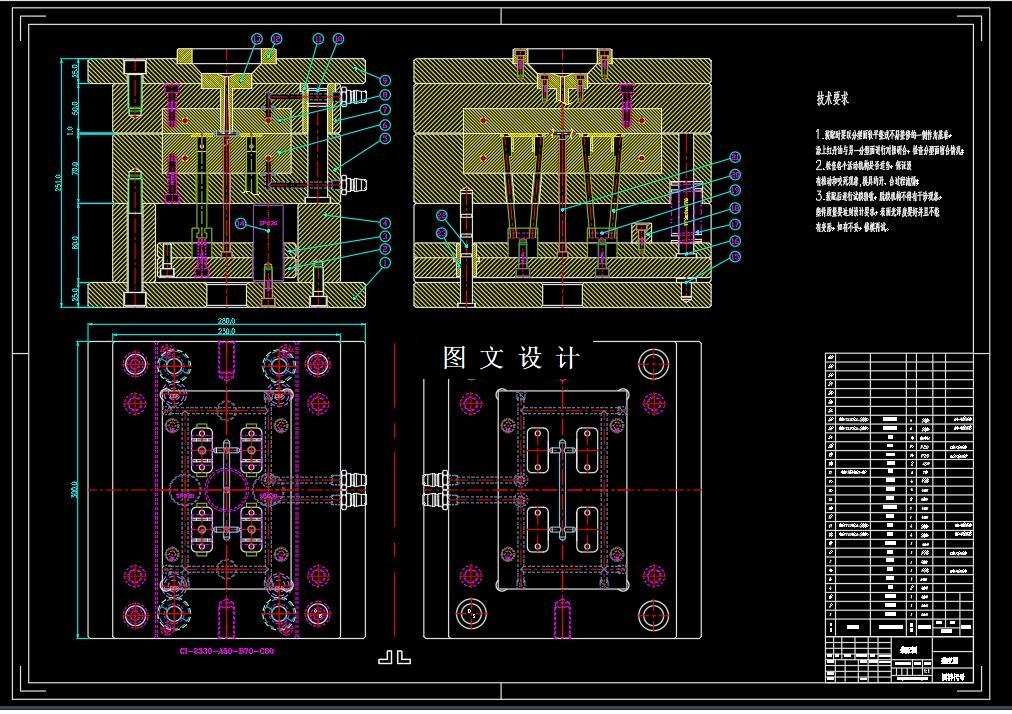Select the 300.0 plan height dimension
The width and height of the screenshot is (1012, 714).
point(74,489)
